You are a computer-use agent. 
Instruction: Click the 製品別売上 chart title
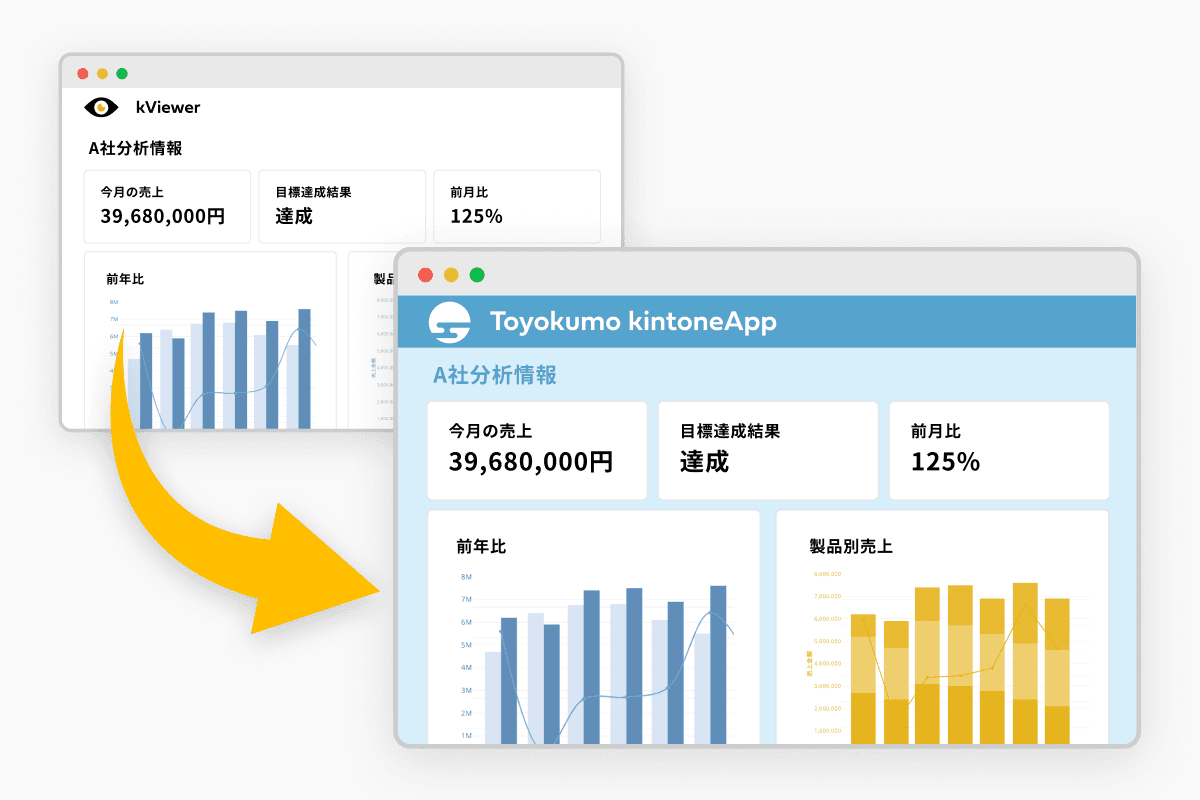[850, 546]
